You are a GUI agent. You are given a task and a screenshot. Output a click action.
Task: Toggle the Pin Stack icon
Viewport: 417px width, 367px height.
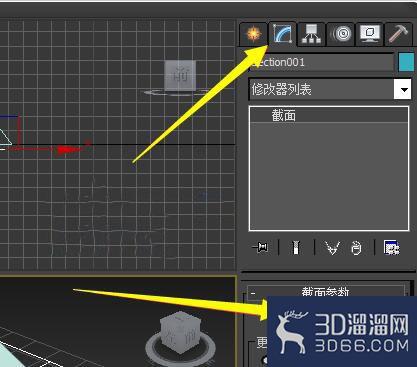260,248
